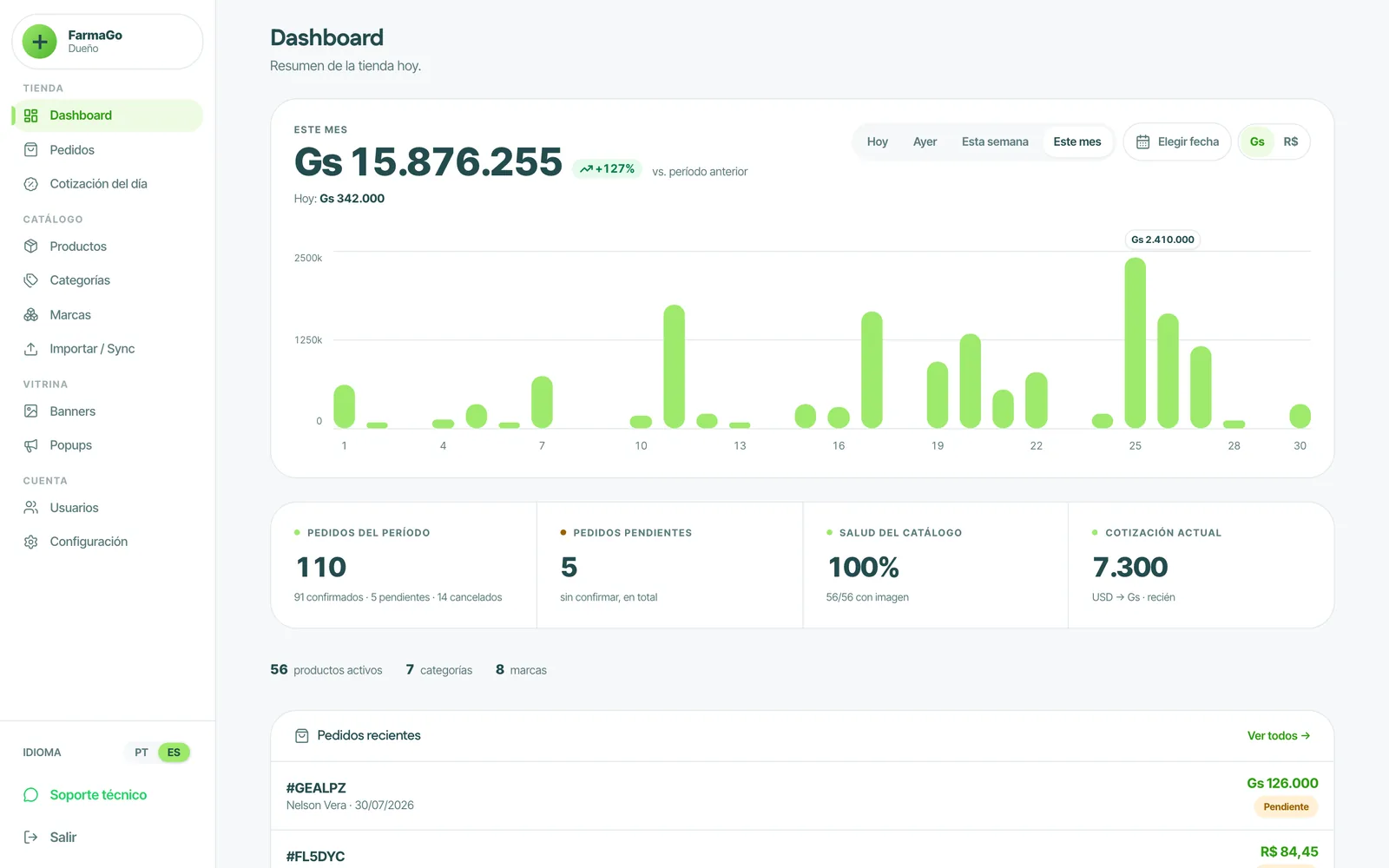Image resolution: width=1389 pixels, height=868 pixels.
Task: Click the Popups megaphone icon
Action: (x=31, y=445)
